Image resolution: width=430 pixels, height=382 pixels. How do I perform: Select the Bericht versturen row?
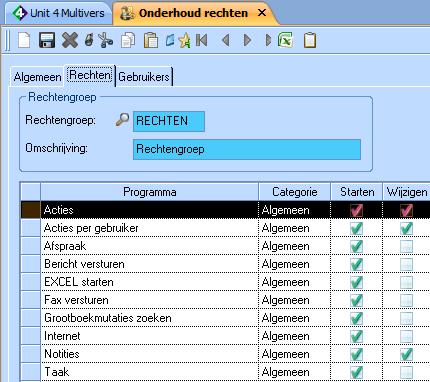pos(225,264)
